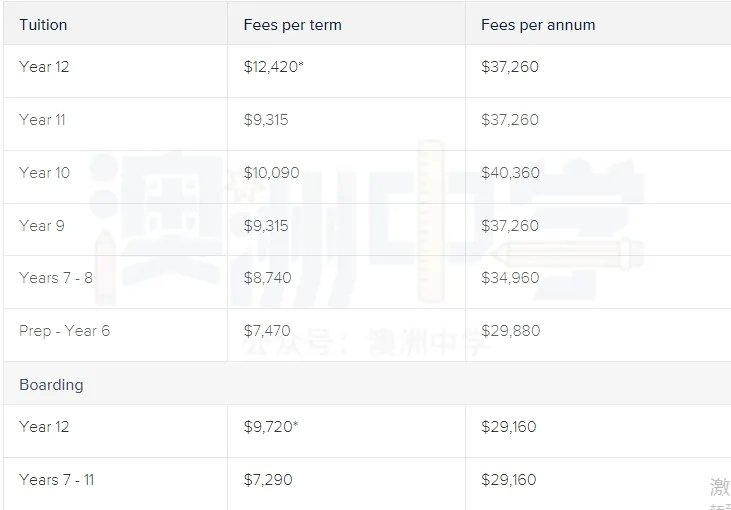Select the $40,360 annual fee cell
The image size is (731, 510).
click(510, 173)
